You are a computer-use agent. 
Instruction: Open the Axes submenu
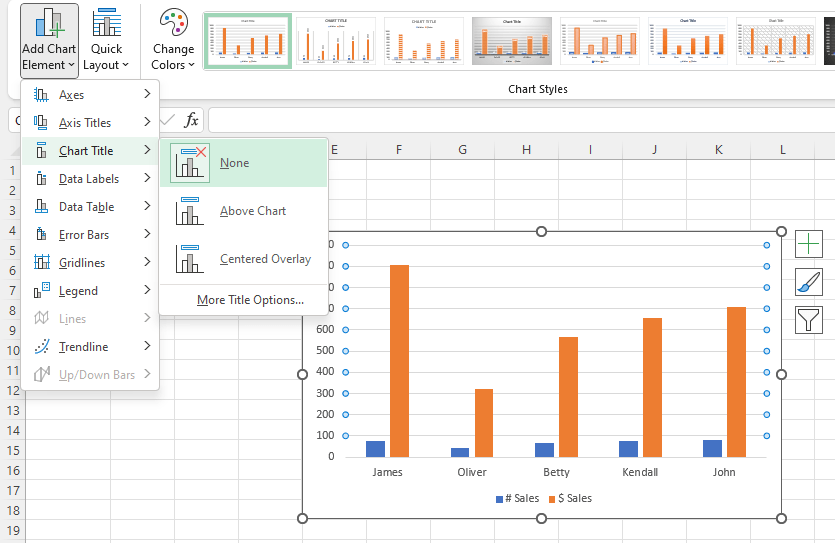[x=90, y=95]
